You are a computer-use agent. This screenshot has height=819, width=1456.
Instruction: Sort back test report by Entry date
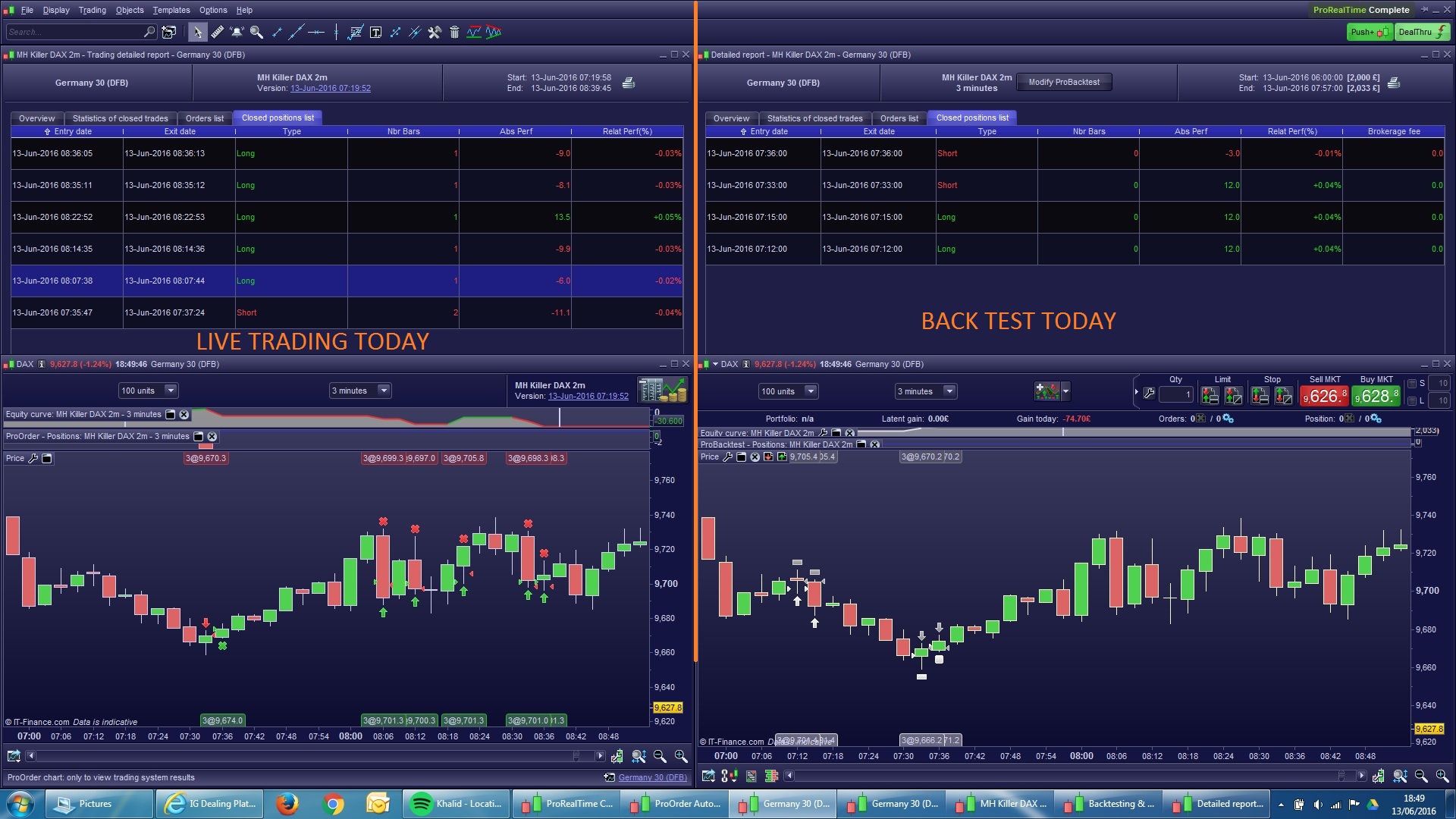(x=764, y=131)
